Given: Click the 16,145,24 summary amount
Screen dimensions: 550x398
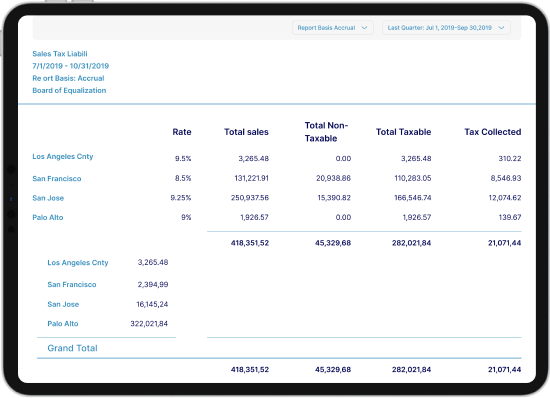Looking at the screenshot, I should click(152, 304).
